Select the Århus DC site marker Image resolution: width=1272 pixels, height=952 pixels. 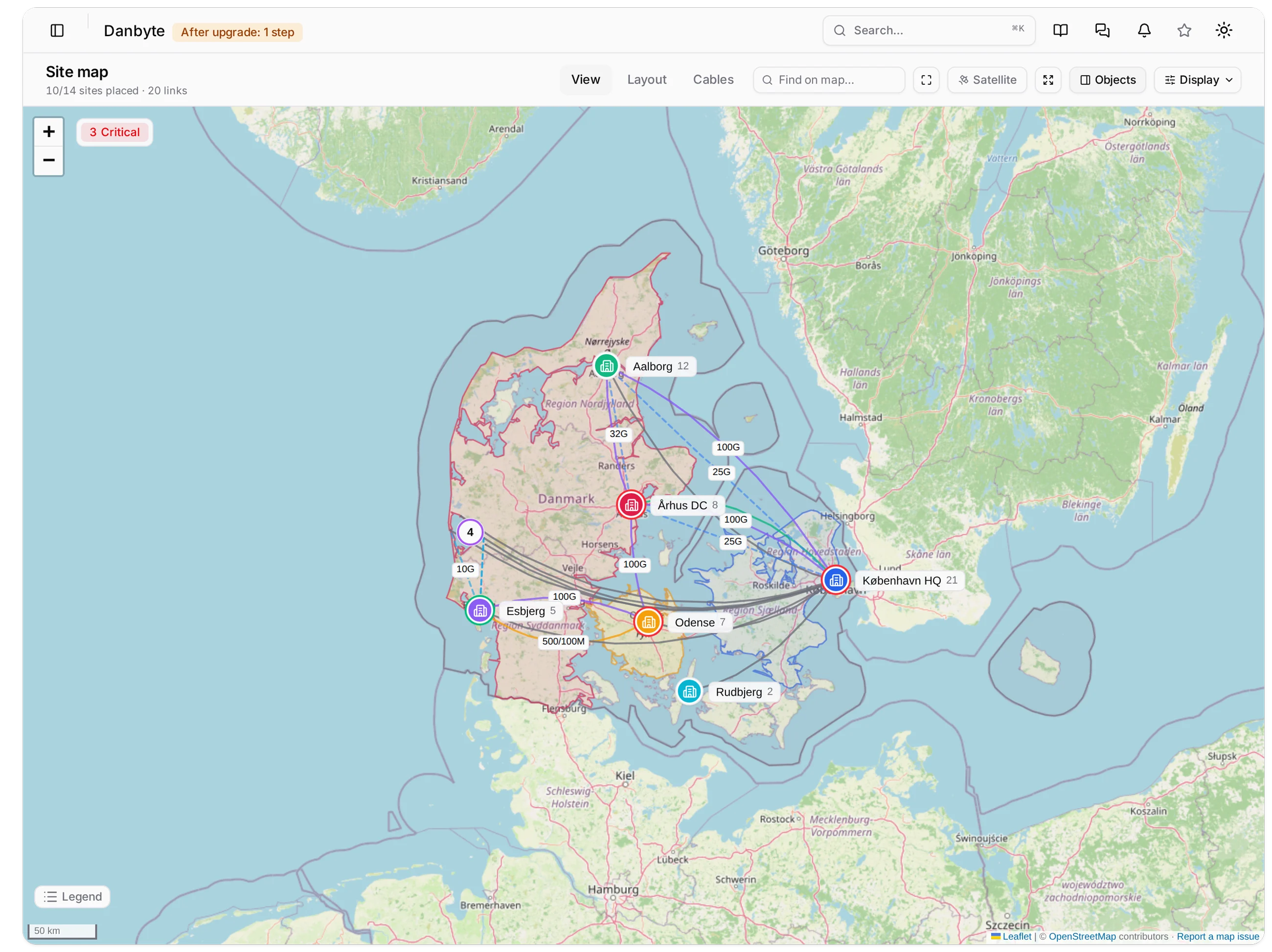631,505
